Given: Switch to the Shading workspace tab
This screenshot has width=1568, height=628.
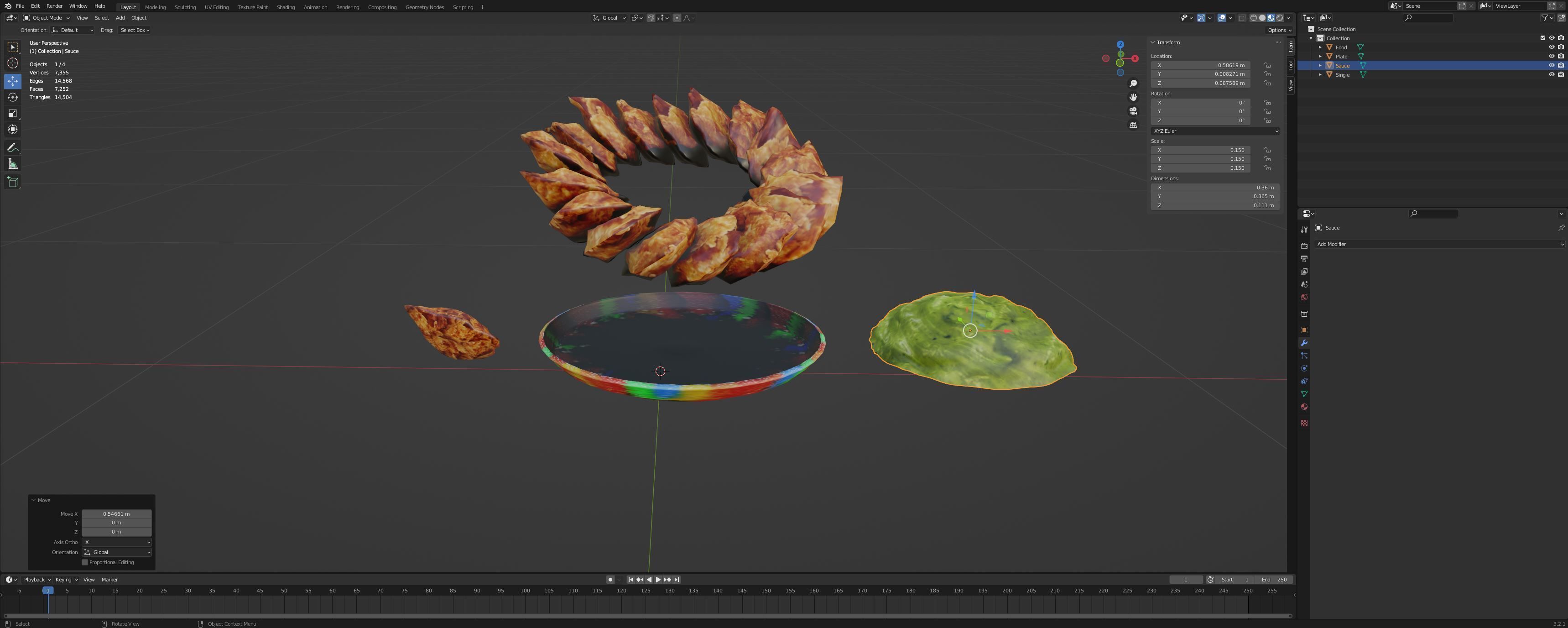Looking at the screenshot, I should tap(286, 7).
